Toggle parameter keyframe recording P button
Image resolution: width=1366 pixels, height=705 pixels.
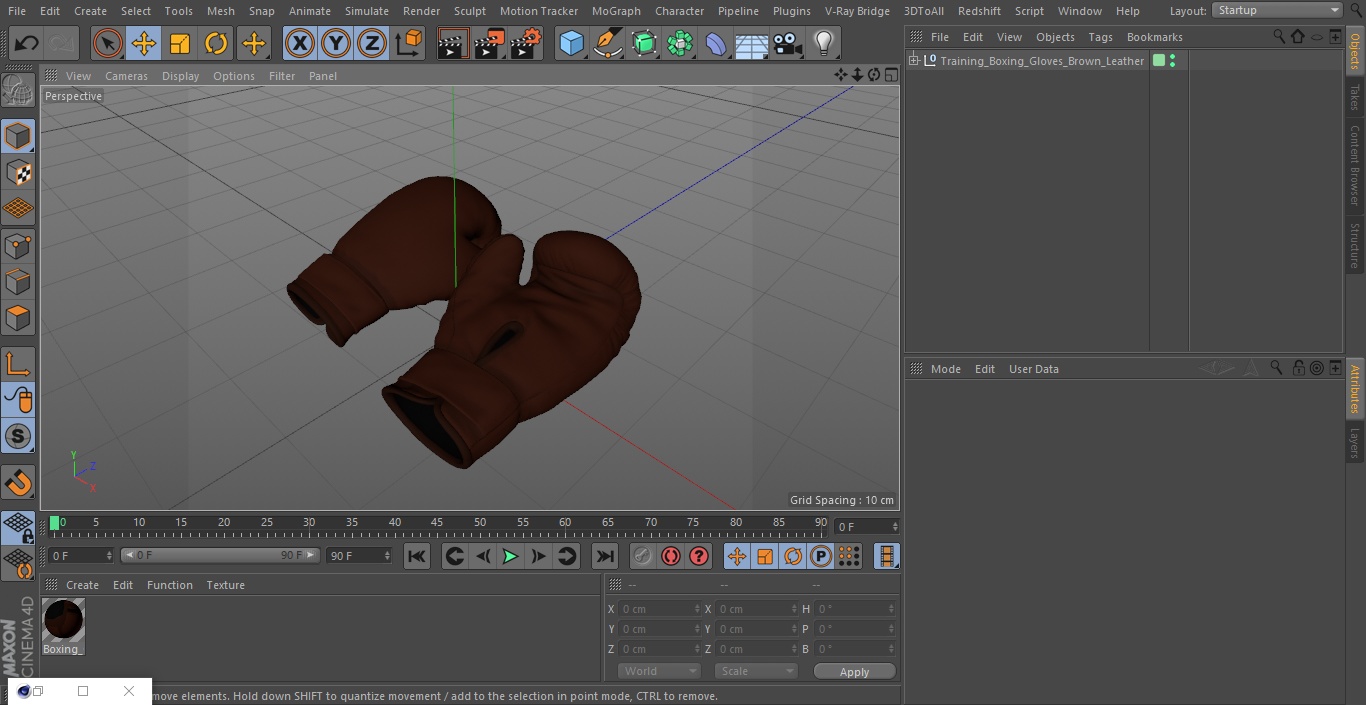coord(821,556)
